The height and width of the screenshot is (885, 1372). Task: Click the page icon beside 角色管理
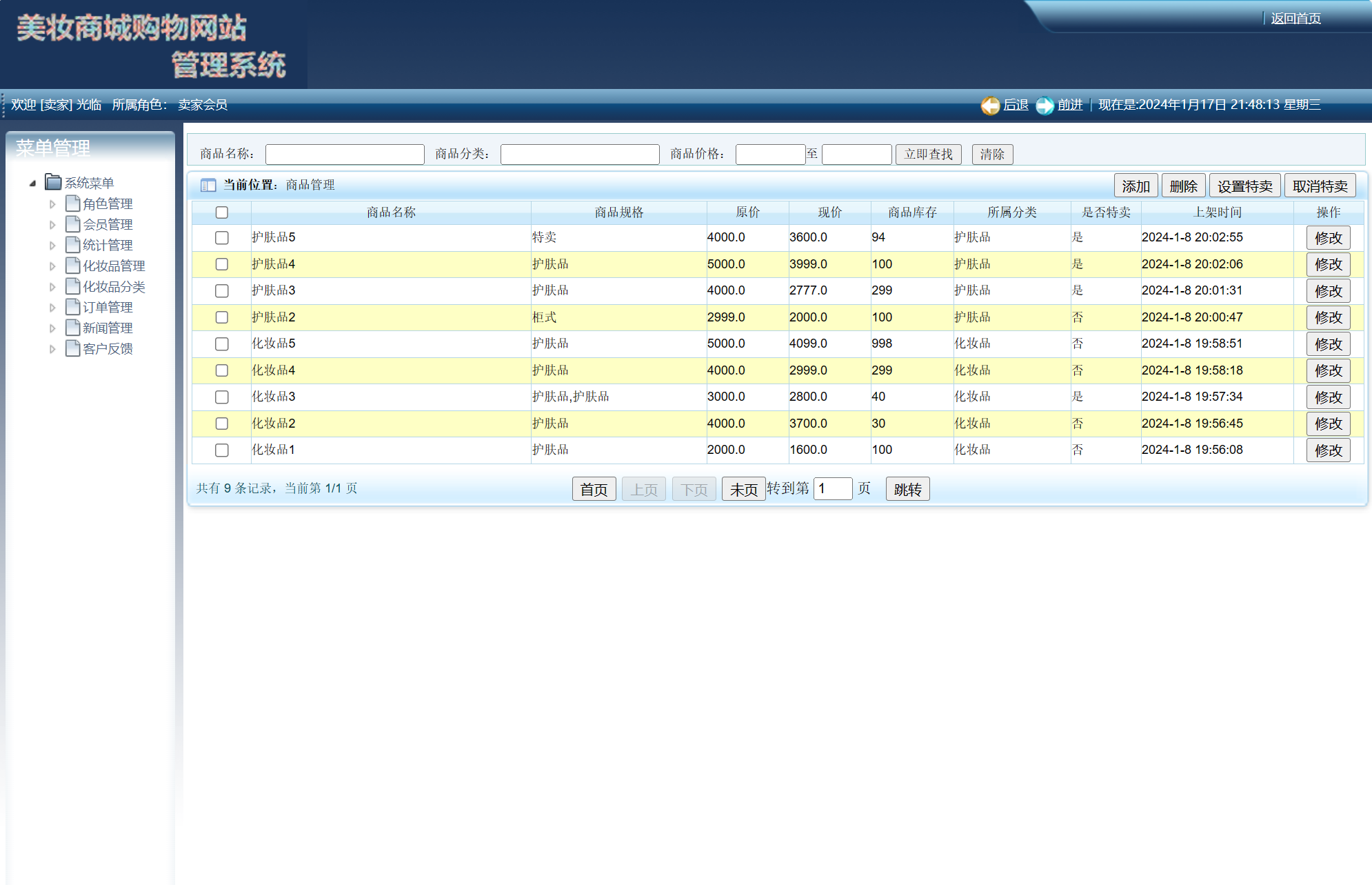pyautogui.click(x=72, y=203)
